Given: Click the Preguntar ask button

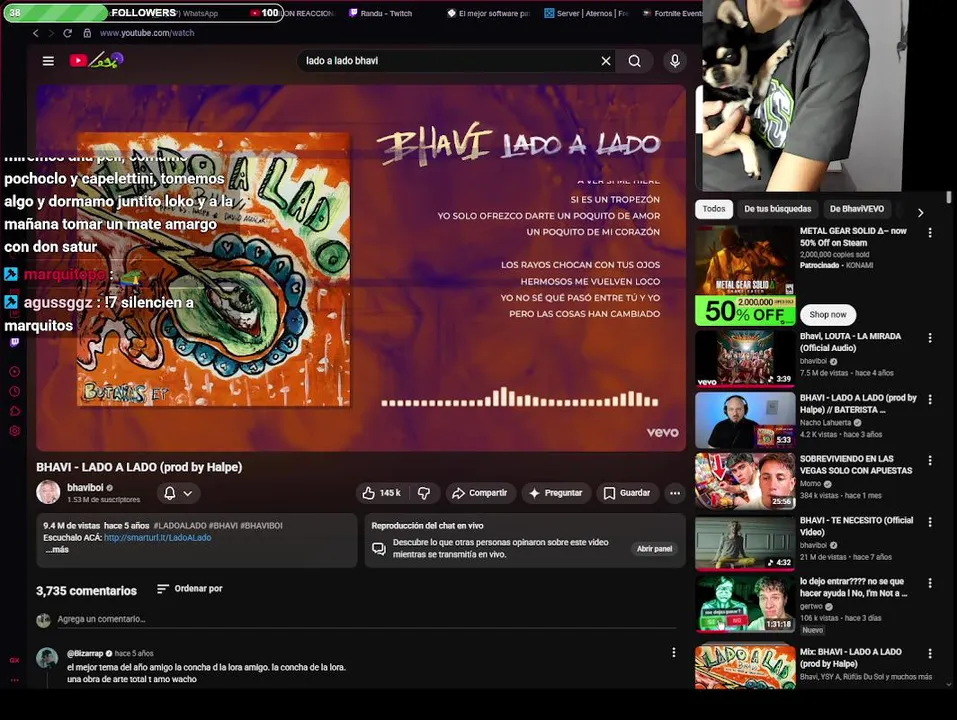Looking at the screenshot, I should click(556, 493).
